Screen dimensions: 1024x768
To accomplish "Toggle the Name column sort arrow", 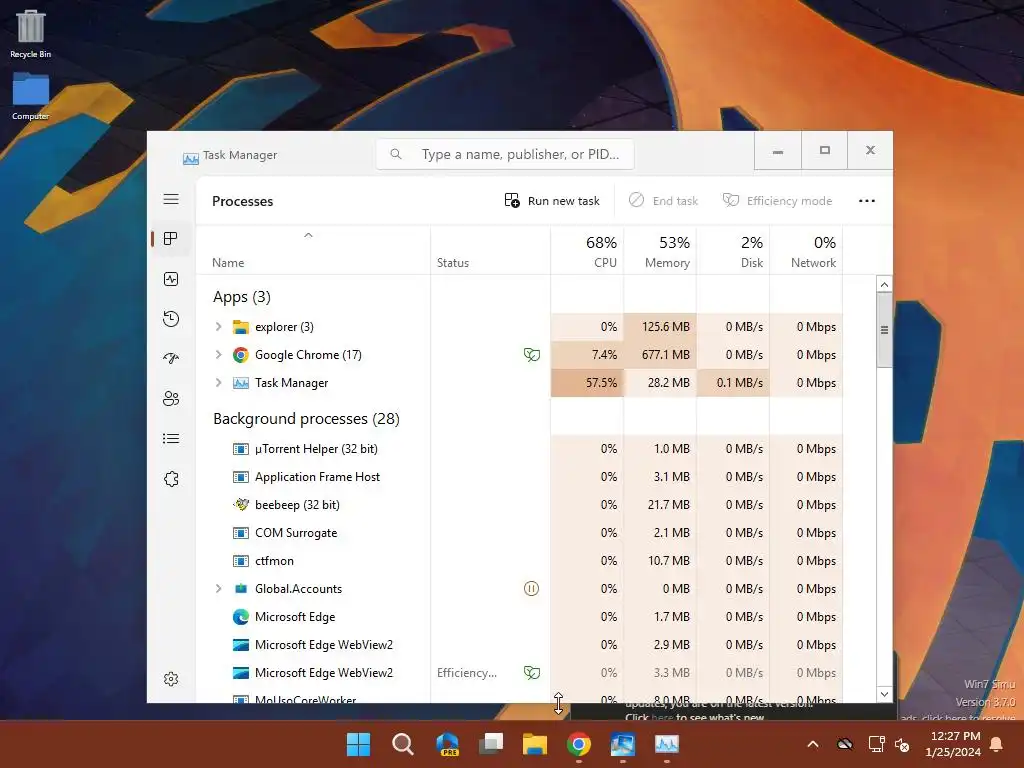I will pyautogui.click(x=308, y=235).
